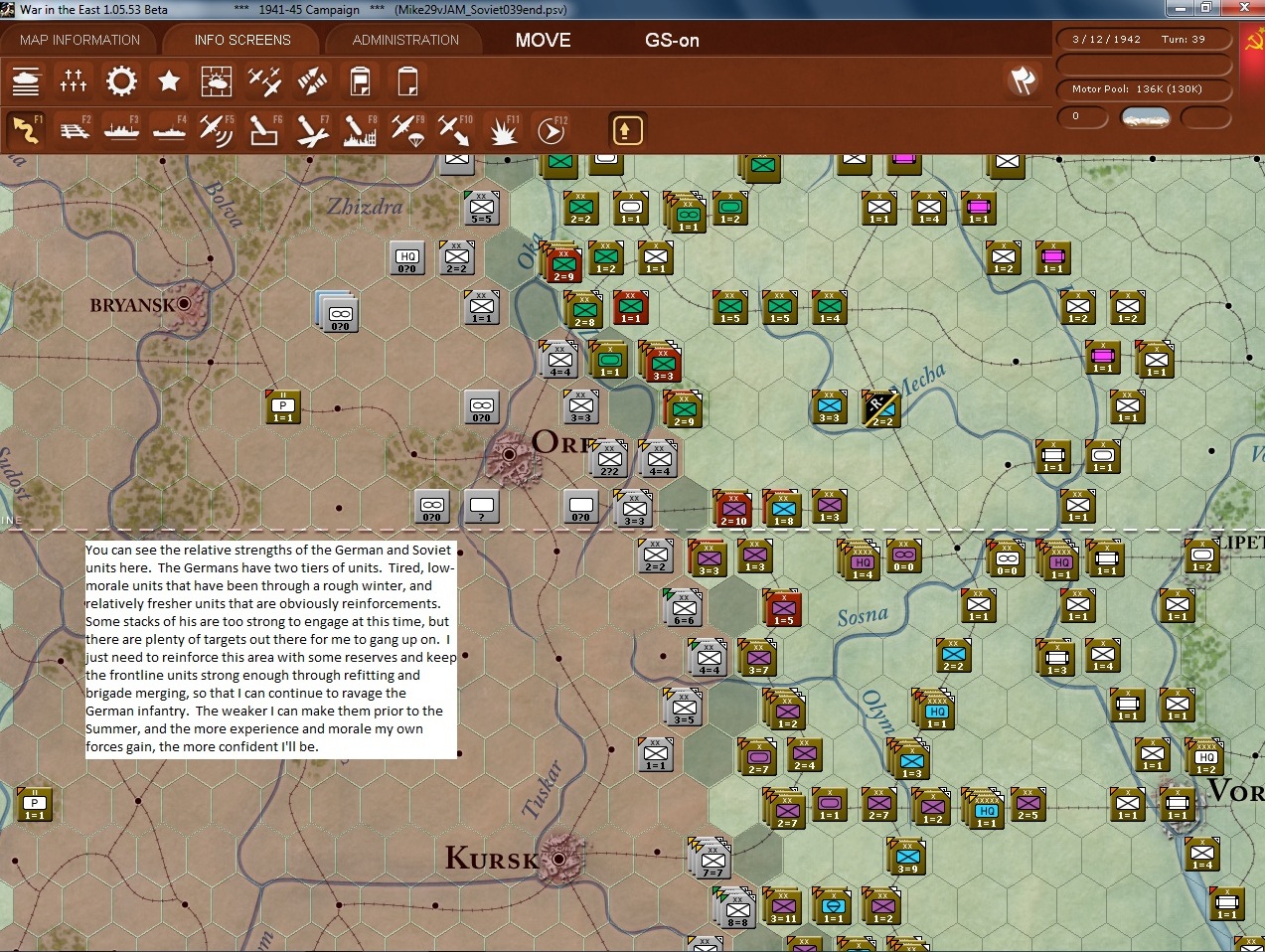Select the F6 bomb unit mode
This screenshot has width=1265, height=952.
(x=264, y=129)
